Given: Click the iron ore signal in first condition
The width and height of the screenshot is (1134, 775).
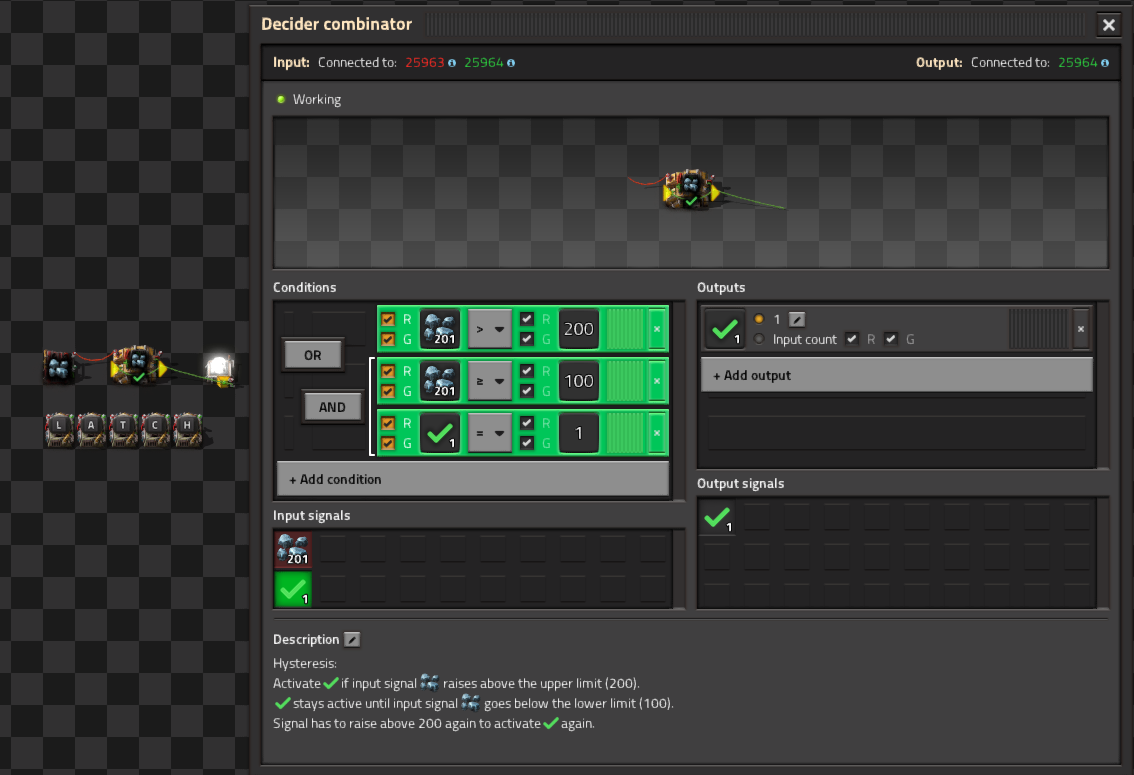Looking at the screenshot, I should [440, 329].
